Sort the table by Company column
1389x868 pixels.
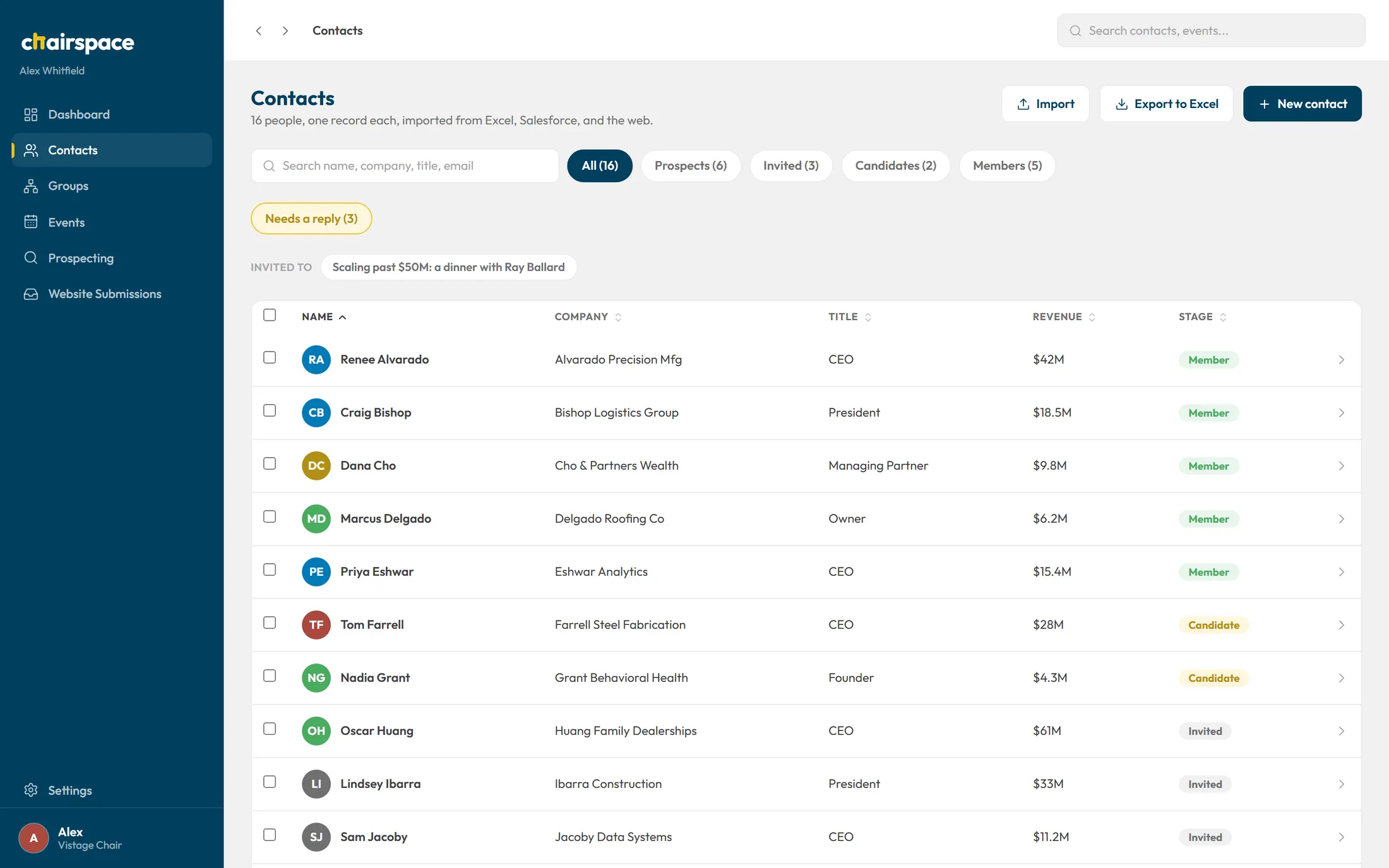click(x=588, y=317)
